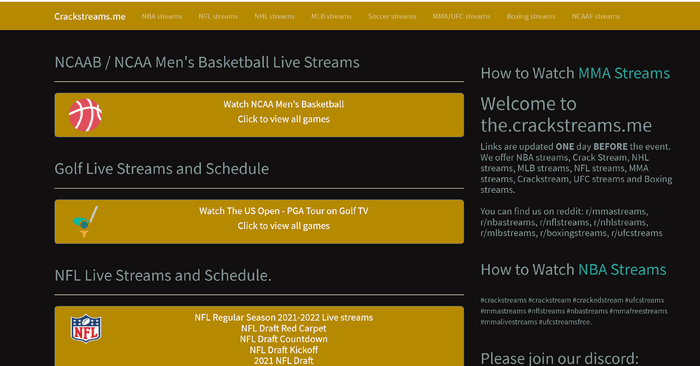The width and height of the screenshot is (700, 366).
Task: Open NHL streams in navigation bar
Action: 275,17
